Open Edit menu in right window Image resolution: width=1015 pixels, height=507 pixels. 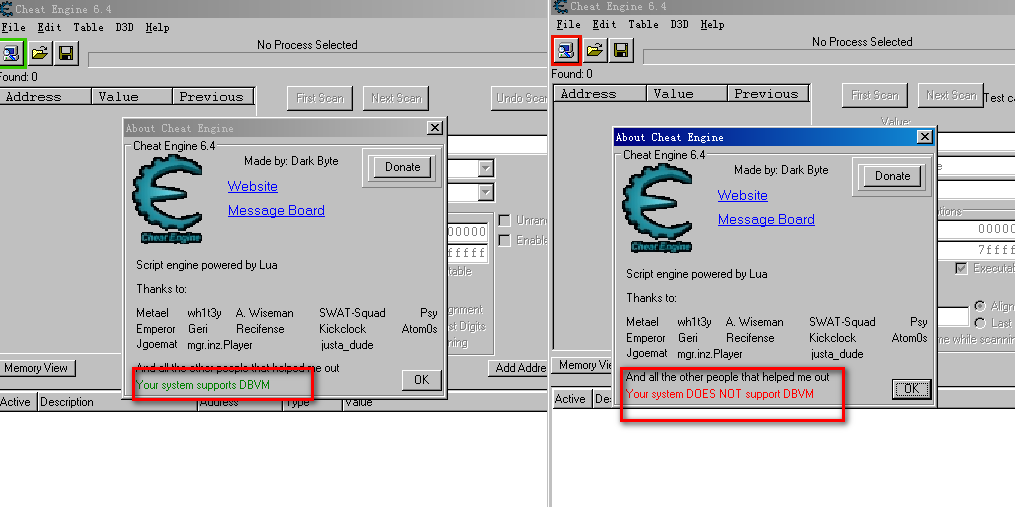[x=604, y=24]
